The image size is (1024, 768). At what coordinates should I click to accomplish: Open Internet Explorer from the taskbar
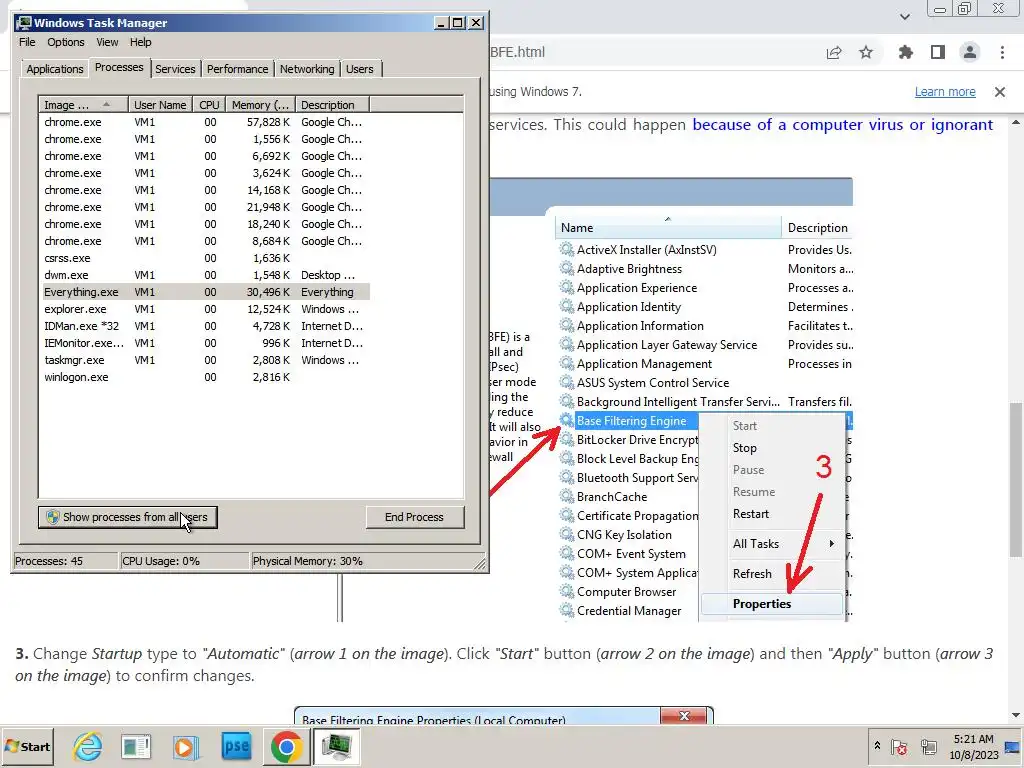pyautogui.click(x=87, y=746)
